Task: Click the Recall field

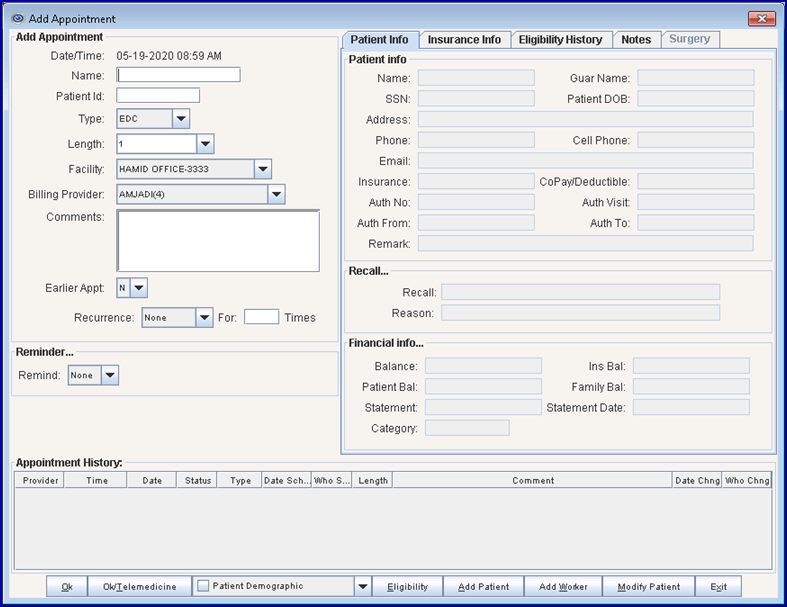Action: point(581,292)
